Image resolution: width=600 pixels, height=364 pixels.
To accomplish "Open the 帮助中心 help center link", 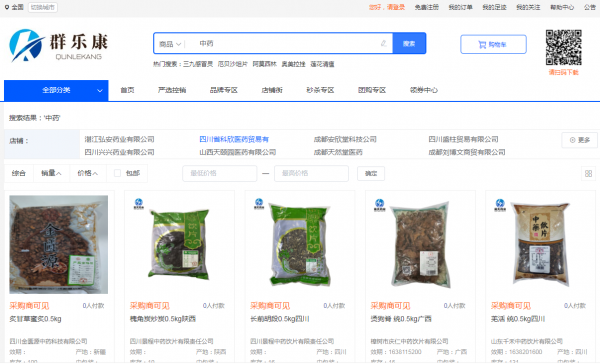I will tap(562, 7).
